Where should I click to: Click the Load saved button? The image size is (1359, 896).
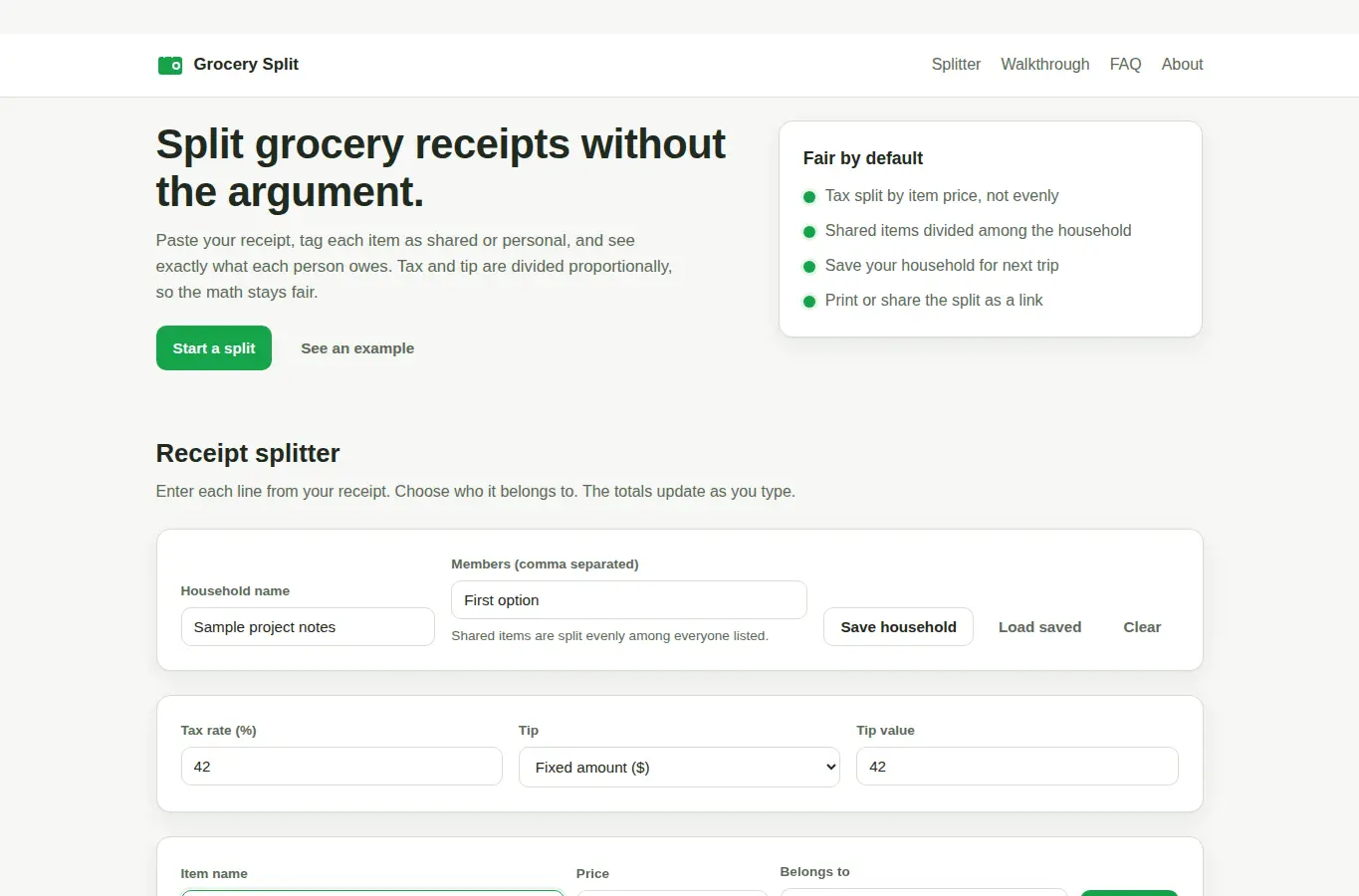(1039, 627)
